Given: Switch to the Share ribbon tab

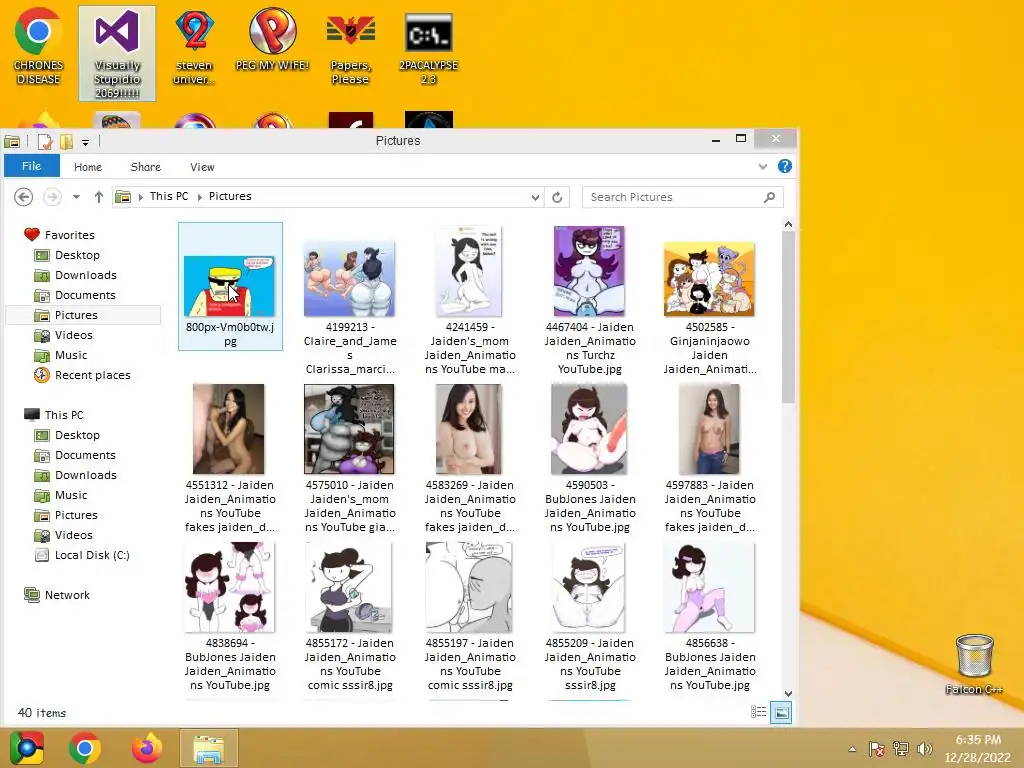Looking at the screenshot, I should click(146, 167).
